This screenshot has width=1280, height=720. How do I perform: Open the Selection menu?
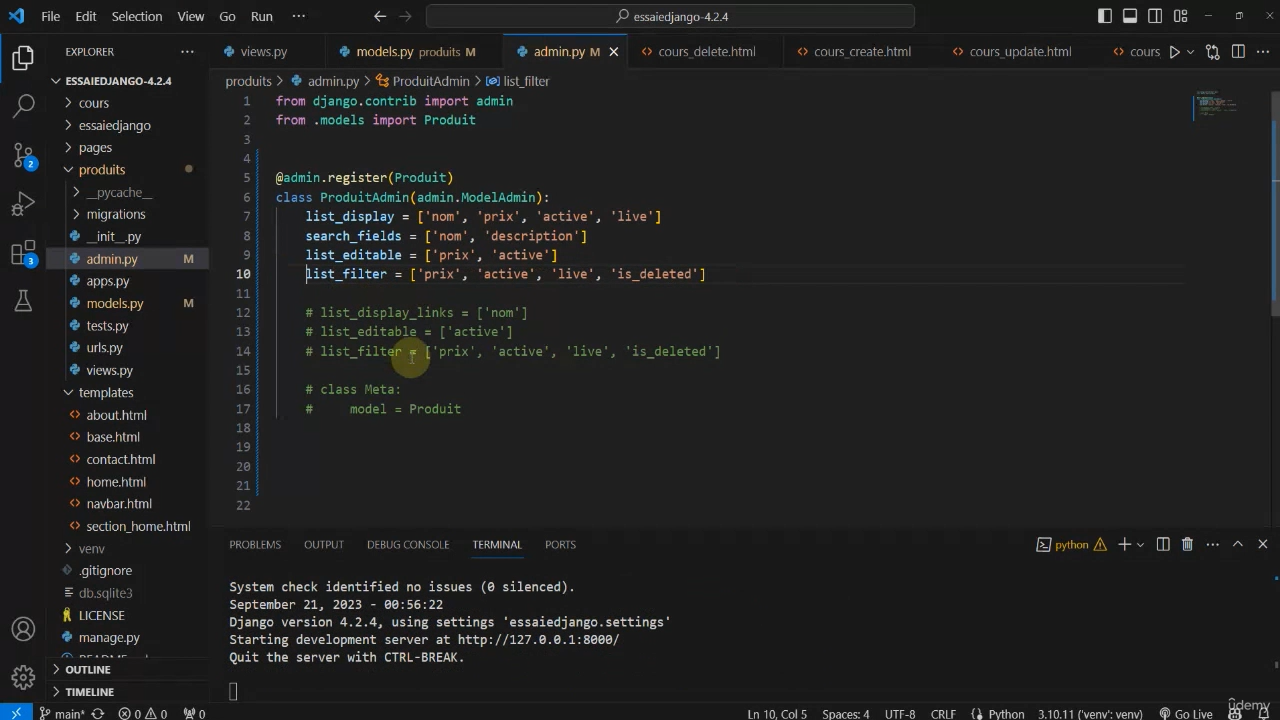136,16
